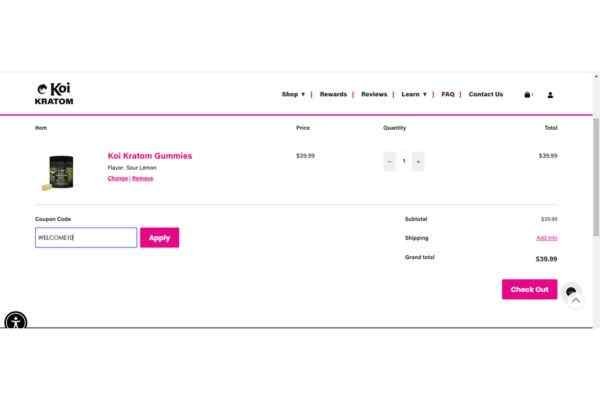600x400 pixels.
Task: Click the Koi Kratom logo
Action: [x=54, y=93]
